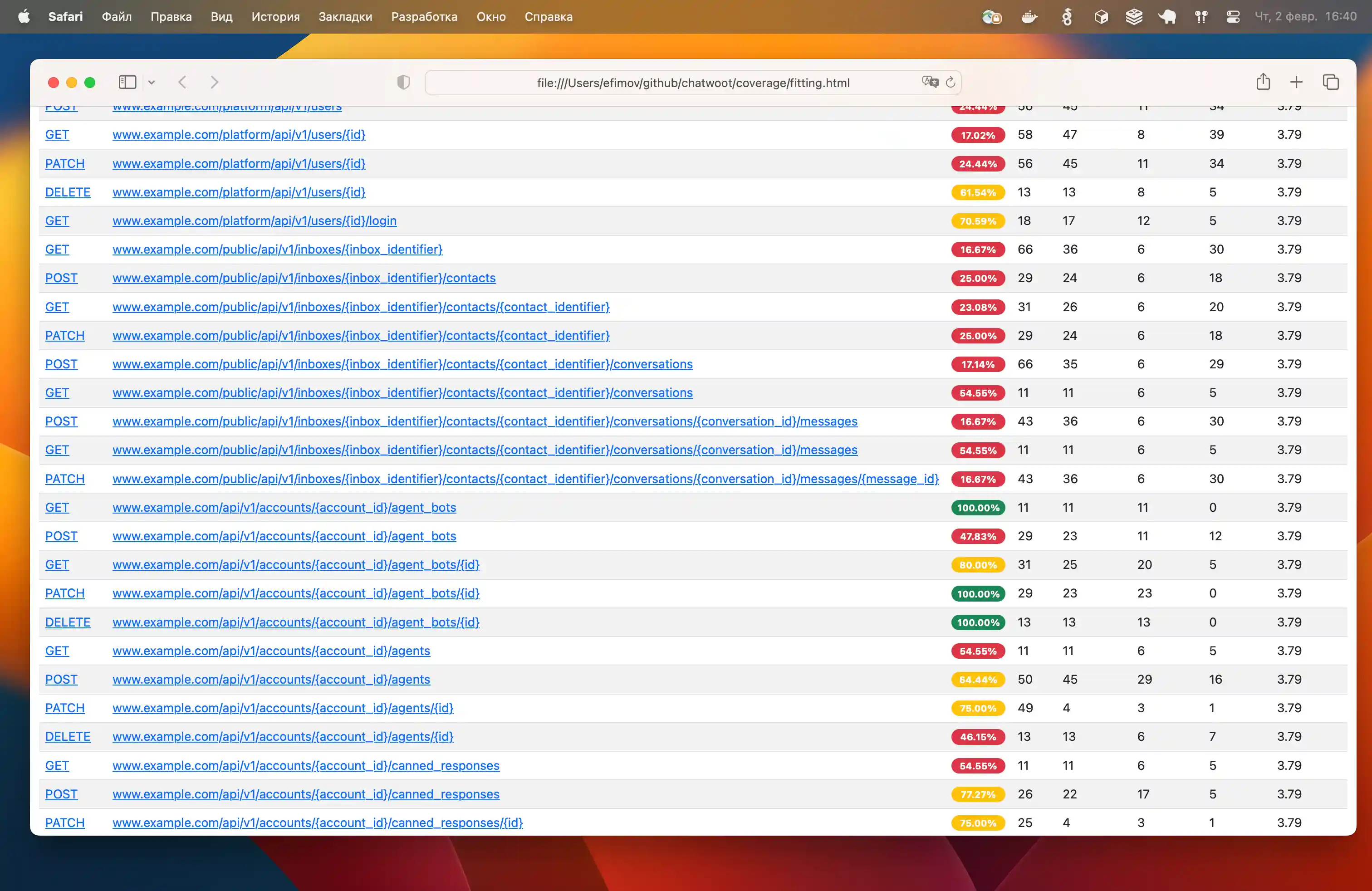Reload the page with the refresh icon
The width and height of the screenshot is (1372, 891).
pos(951,83)
